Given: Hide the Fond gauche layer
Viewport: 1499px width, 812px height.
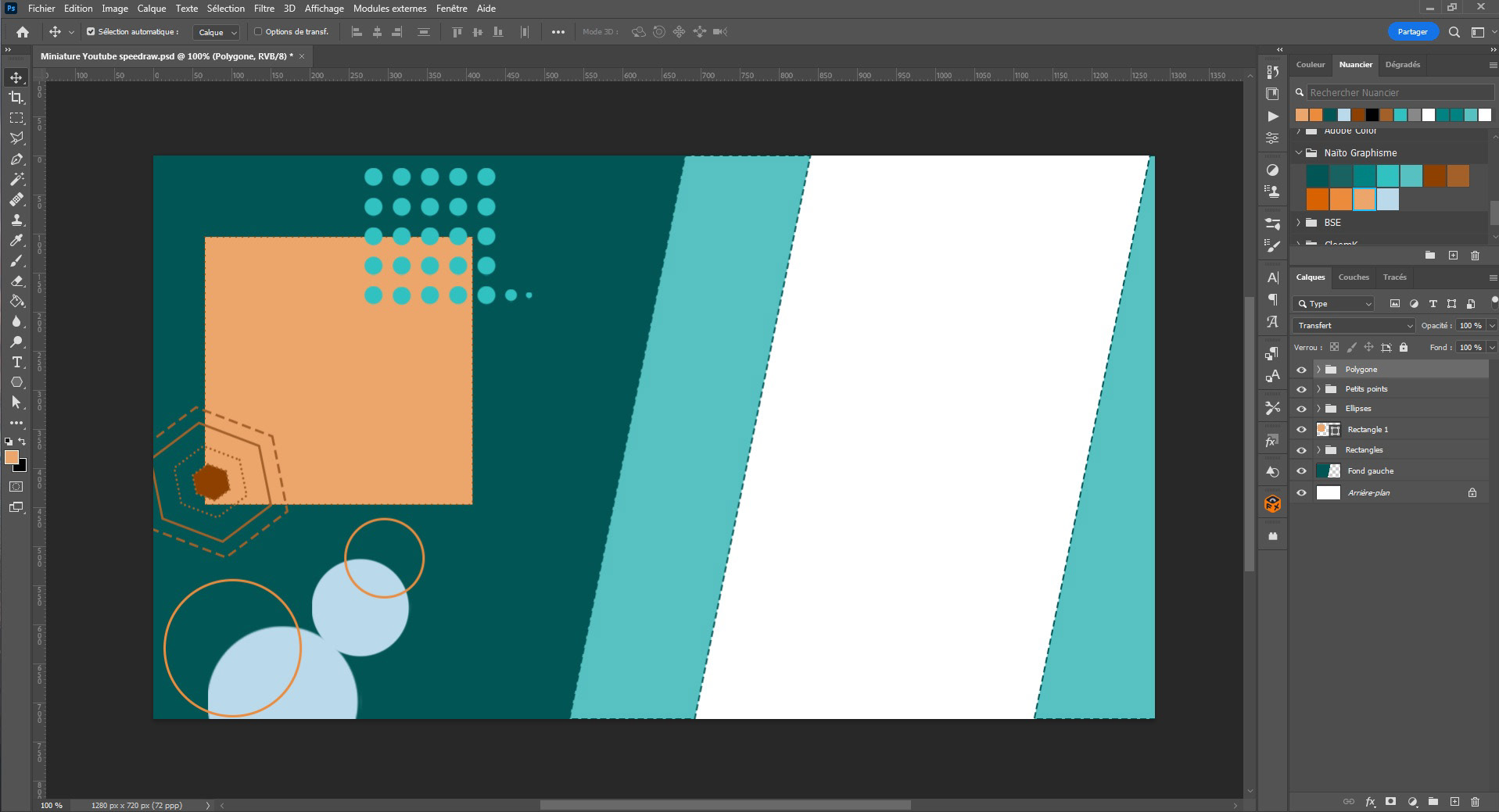Looking at the screenshot, I should point(1301,471).
